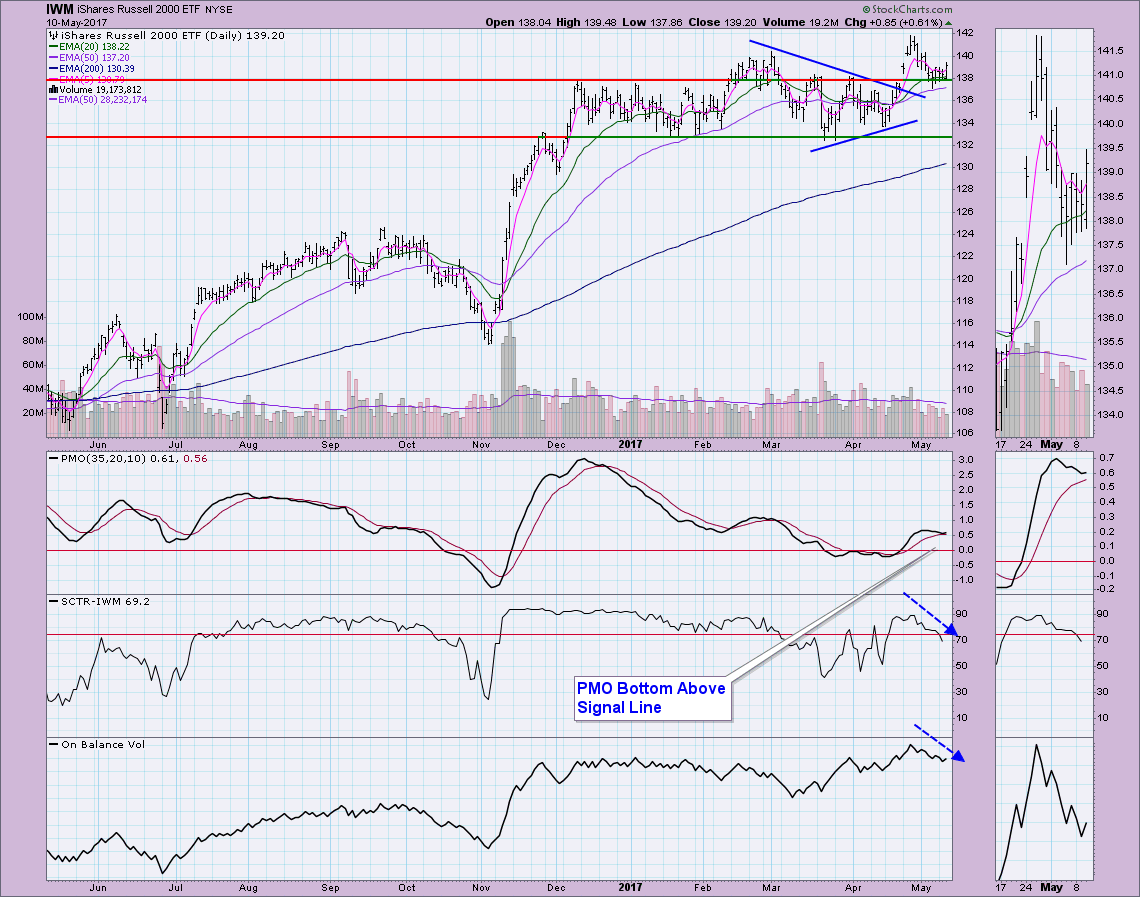Click the 'EMA(50) 28,232,174' legend entry

coord(103,100)
